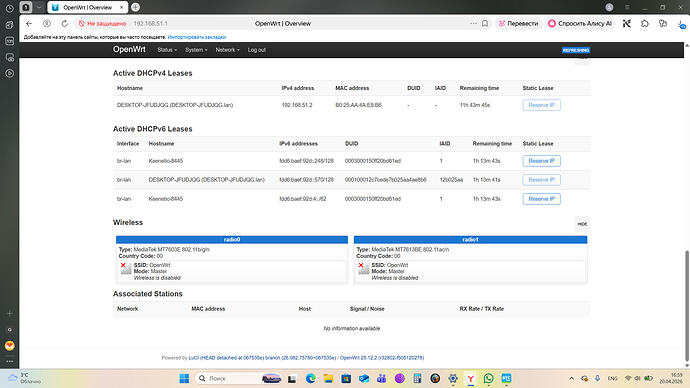Open Outlook from the taskbar

tap(364, 378)
